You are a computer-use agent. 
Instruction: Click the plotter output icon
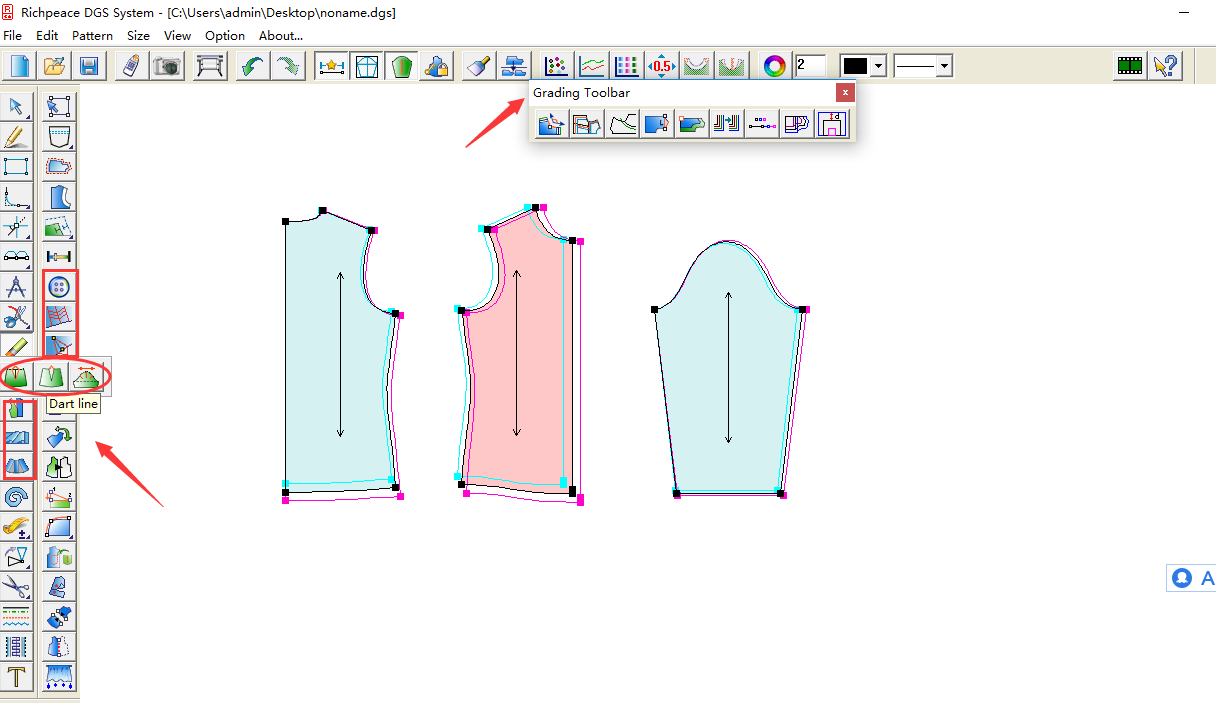point(207,65)
